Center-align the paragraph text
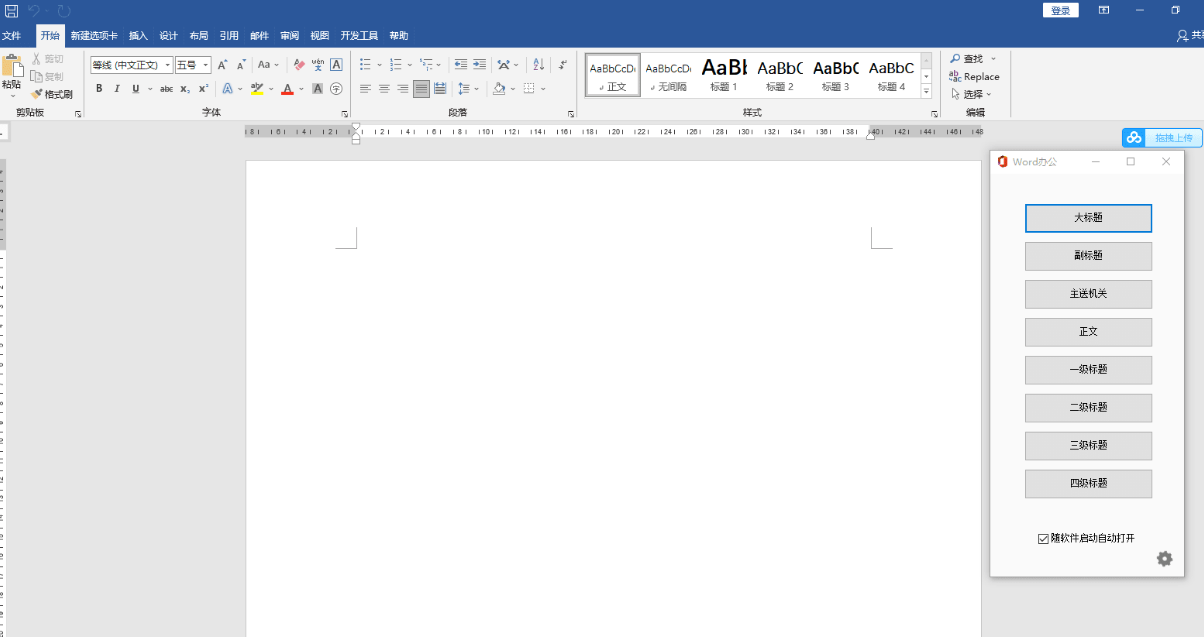This screenshot has width=1204, height=637. click(384, 89)
